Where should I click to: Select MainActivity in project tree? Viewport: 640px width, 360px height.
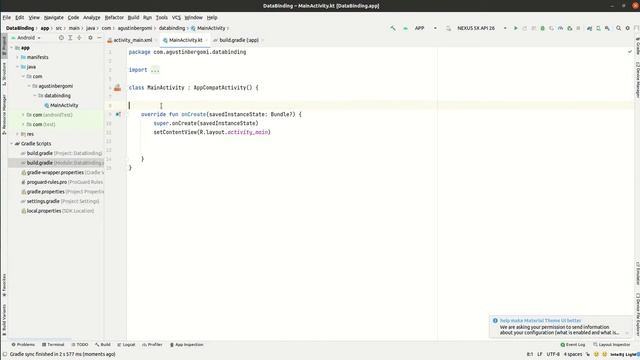coord(61,105)
